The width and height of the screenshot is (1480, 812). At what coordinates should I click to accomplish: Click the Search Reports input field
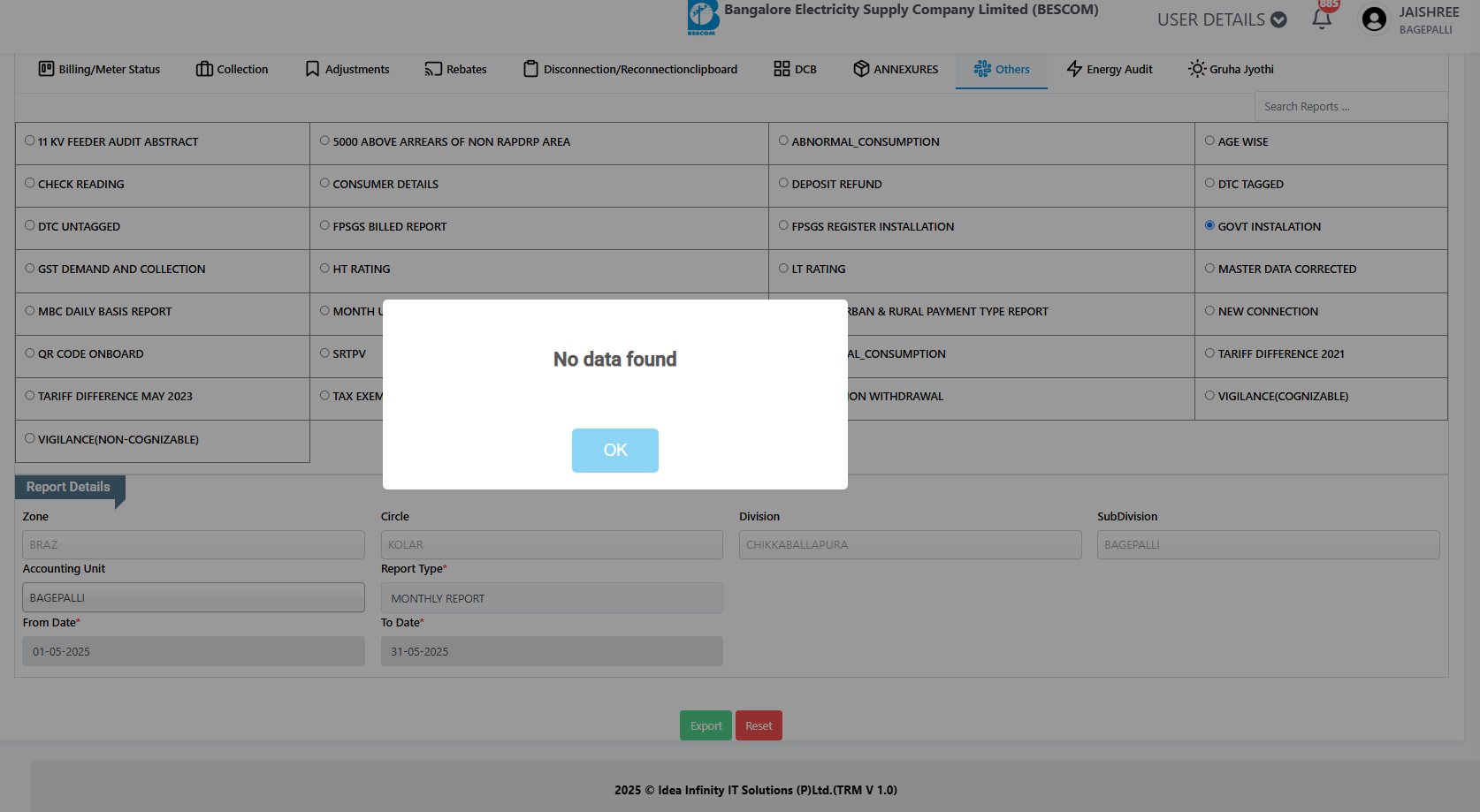coord(1351,106)
